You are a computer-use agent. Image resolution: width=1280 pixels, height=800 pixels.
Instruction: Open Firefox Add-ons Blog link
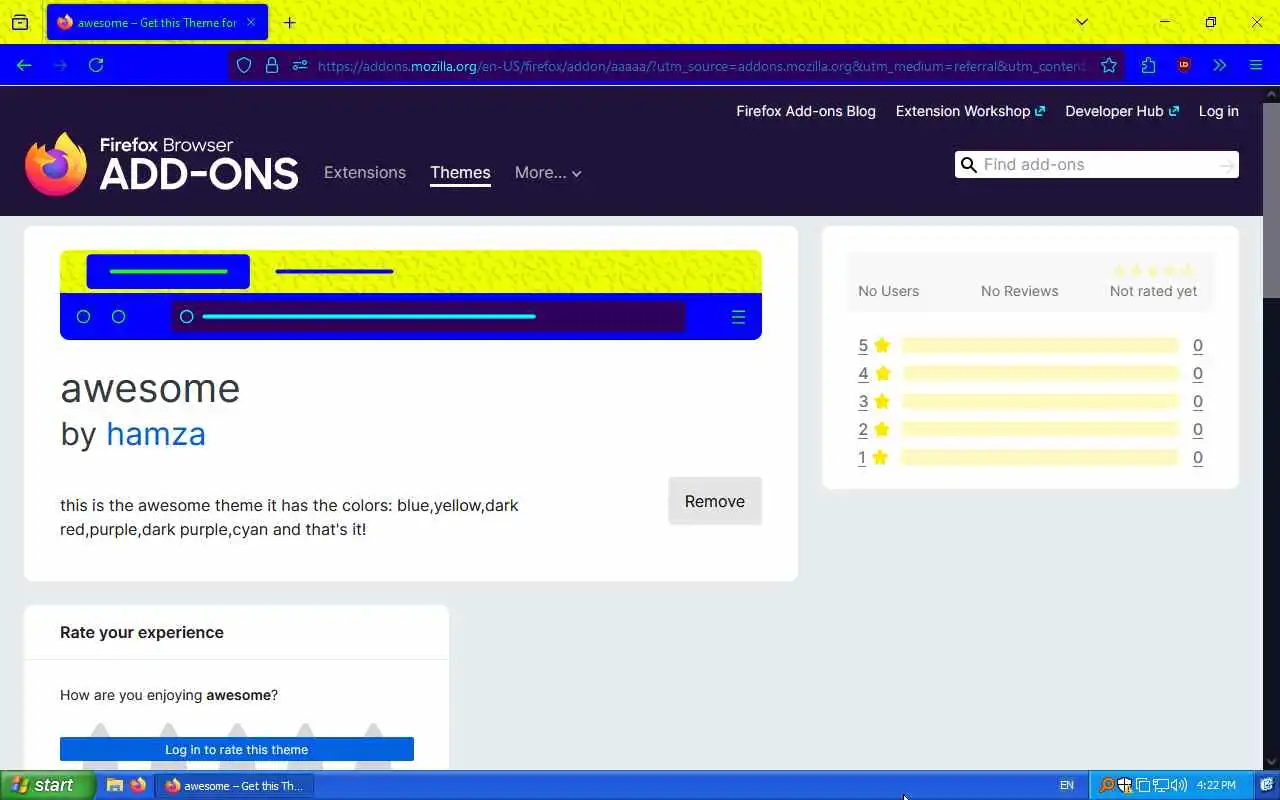click(806, 111)
